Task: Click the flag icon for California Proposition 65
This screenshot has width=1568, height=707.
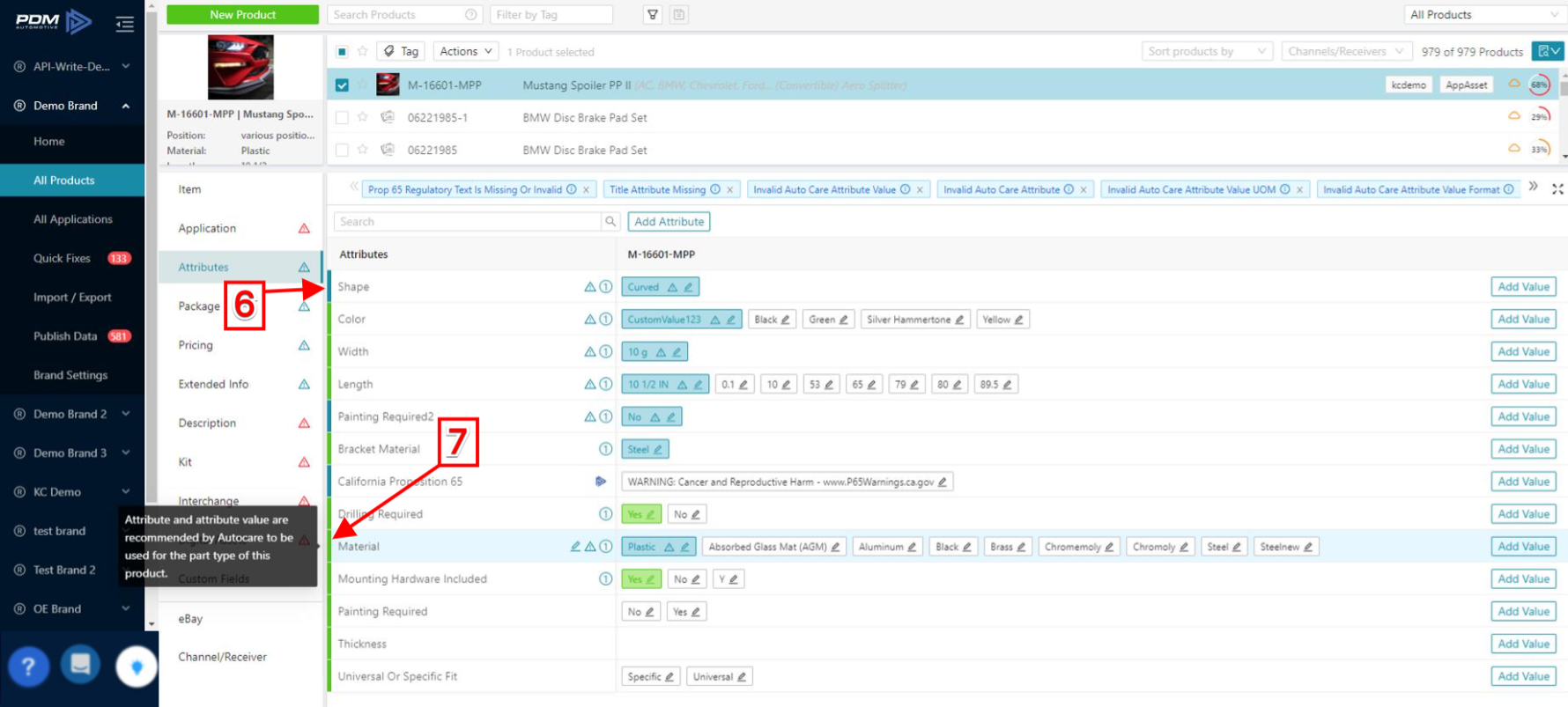Action: 601,481
